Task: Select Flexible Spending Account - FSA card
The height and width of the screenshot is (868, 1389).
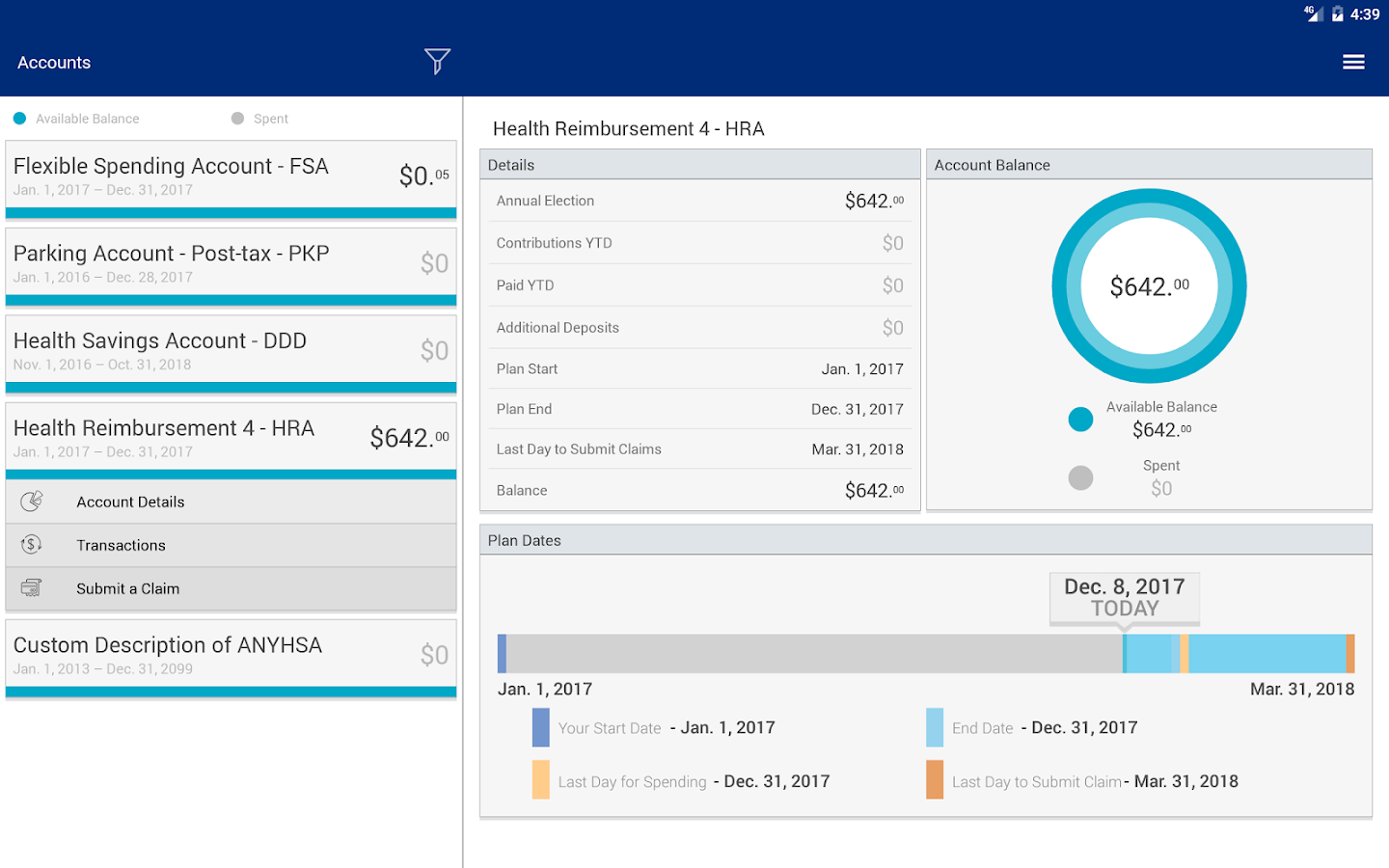Action: coord(231,180)
